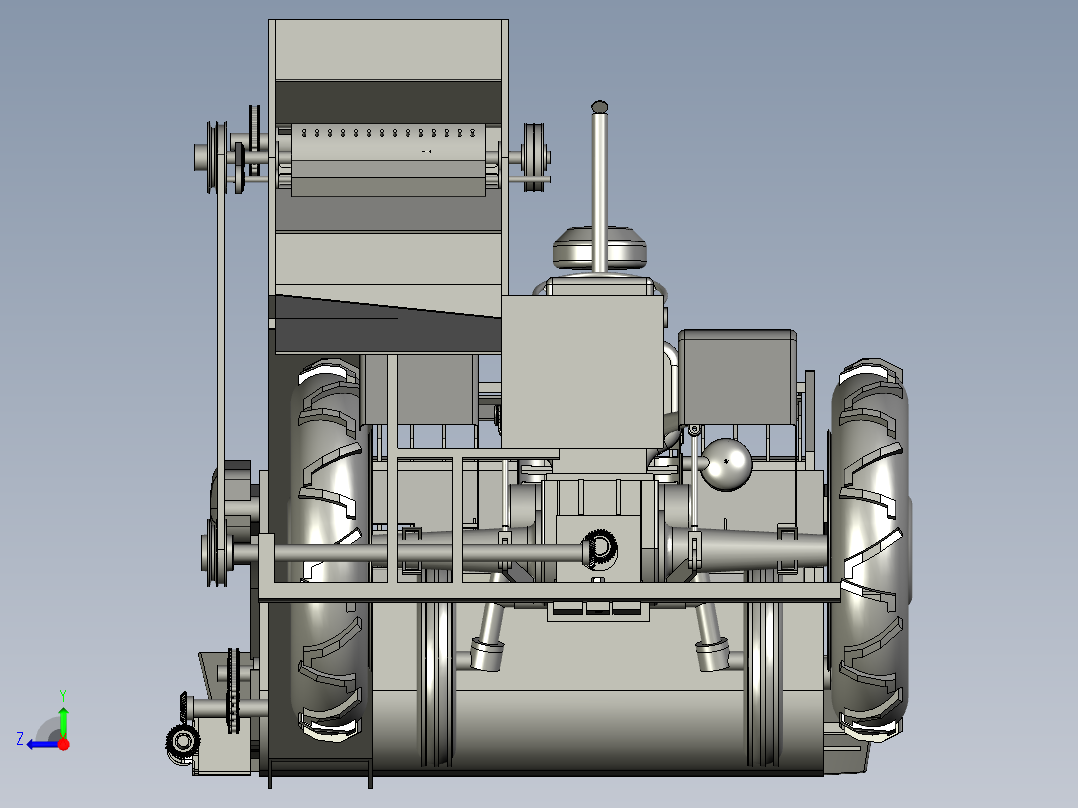Click the blue Z axis arrow on triad
Screen dimensions: 1078x808
point(43,744)
